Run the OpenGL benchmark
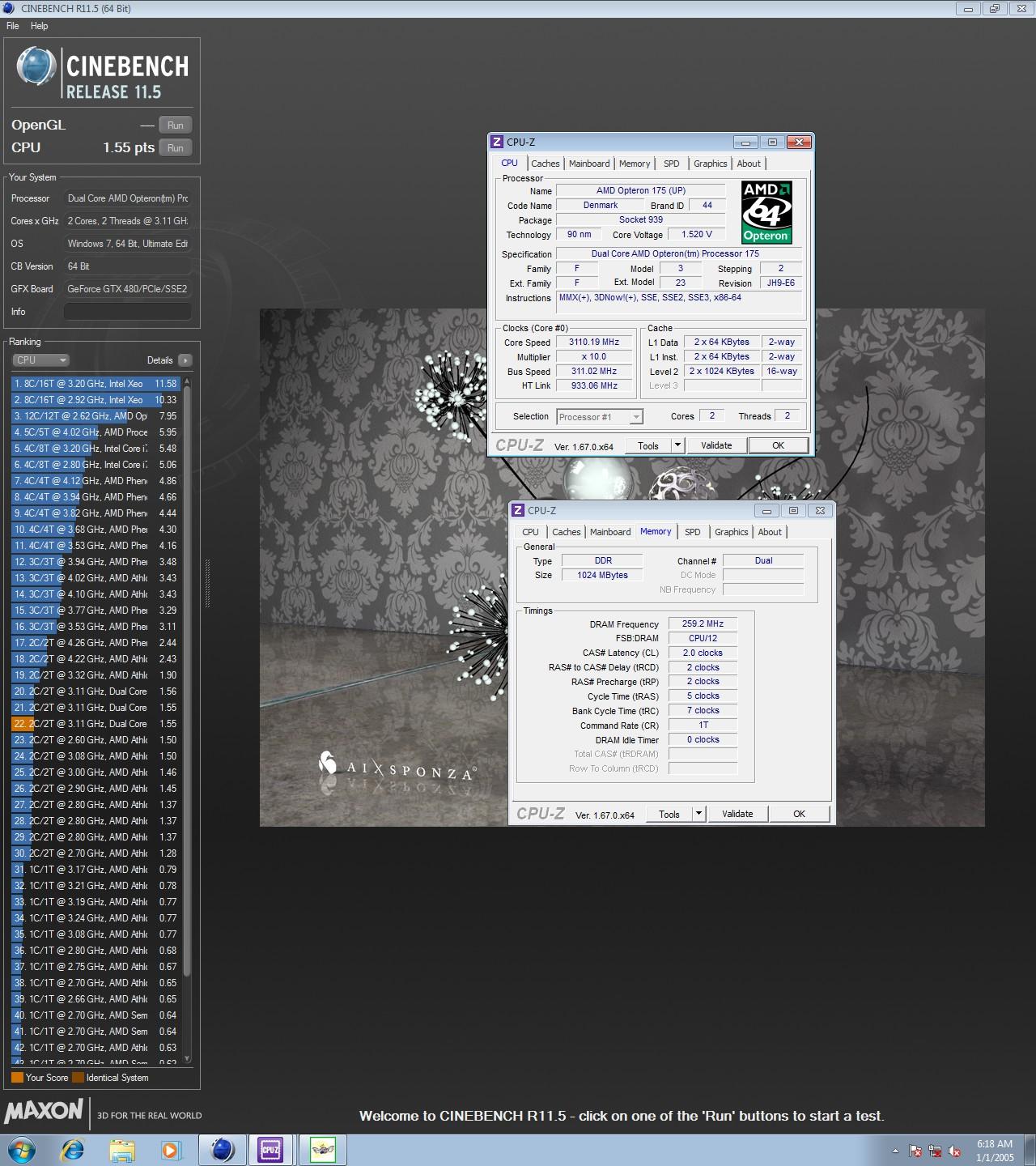Viewport: 1036px width, 1166px height. click(x=176, y=126)
